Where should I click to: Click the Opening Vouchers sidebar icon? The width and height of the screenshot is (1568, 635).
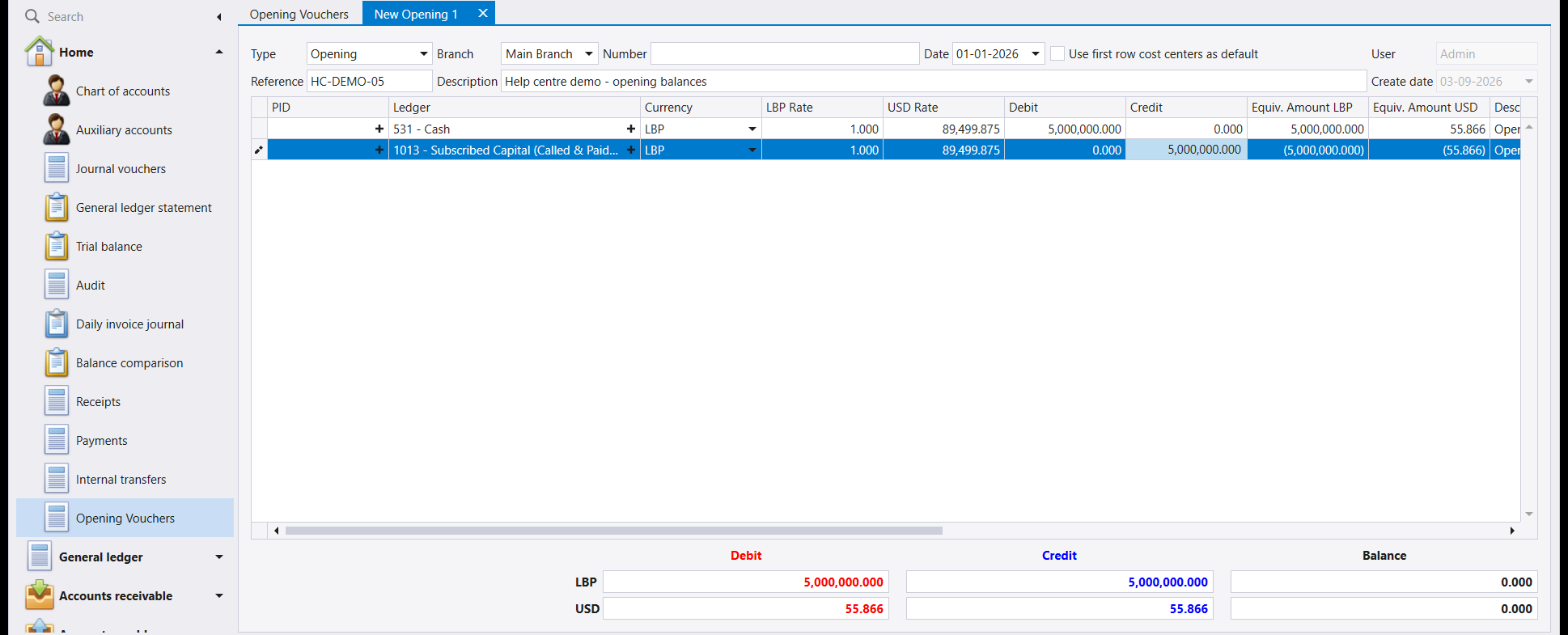pyautogui.click(x=57, y=518)
